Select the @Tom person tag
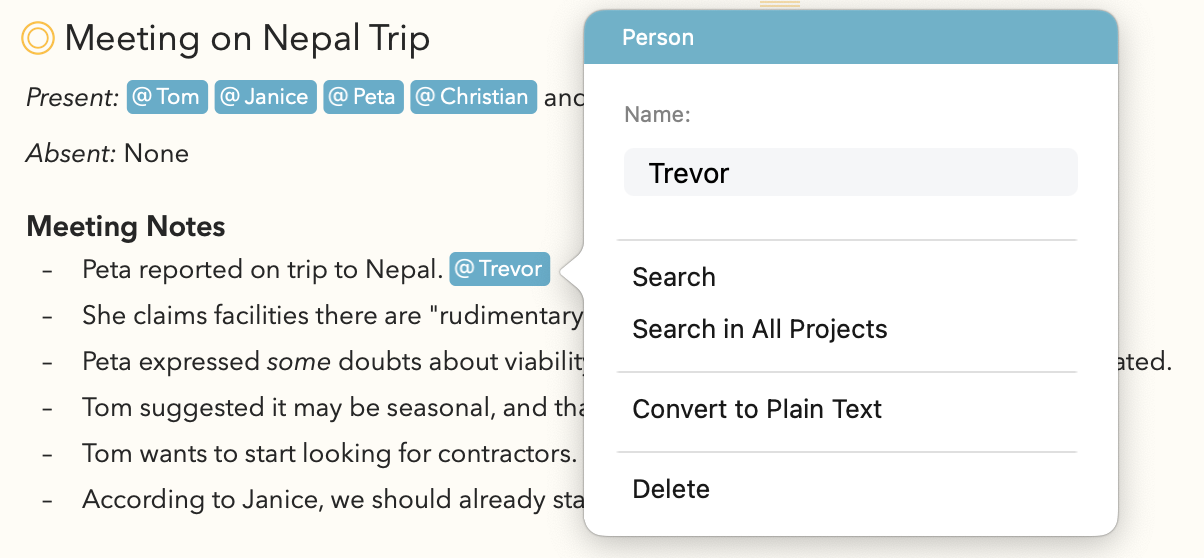 167,97
